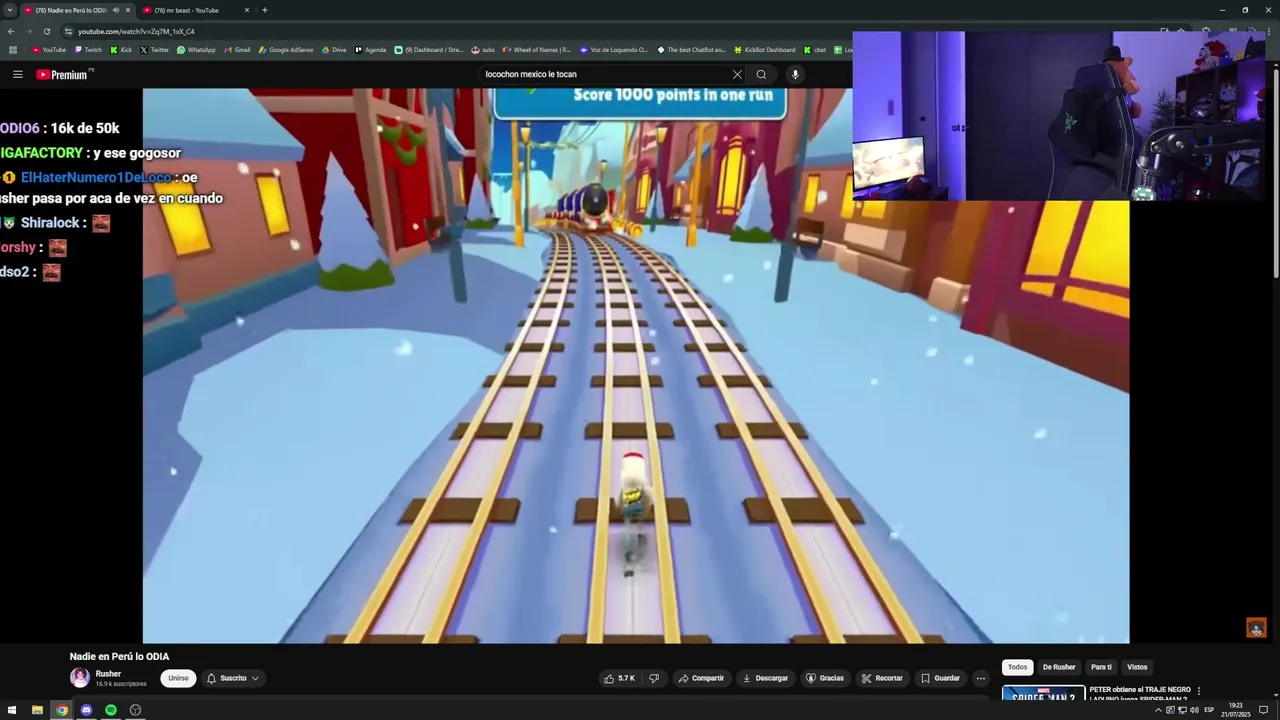Open the YouTube bookmark
The image size is (1280, 720).
pyautogui.click(x=48, y=49)
